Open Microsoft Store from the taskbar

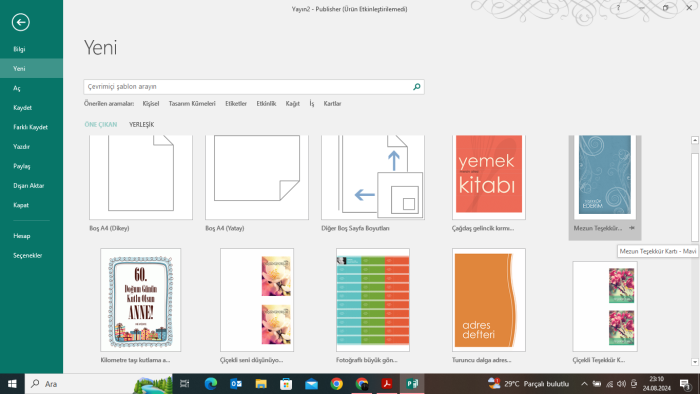tap(286, 384)
